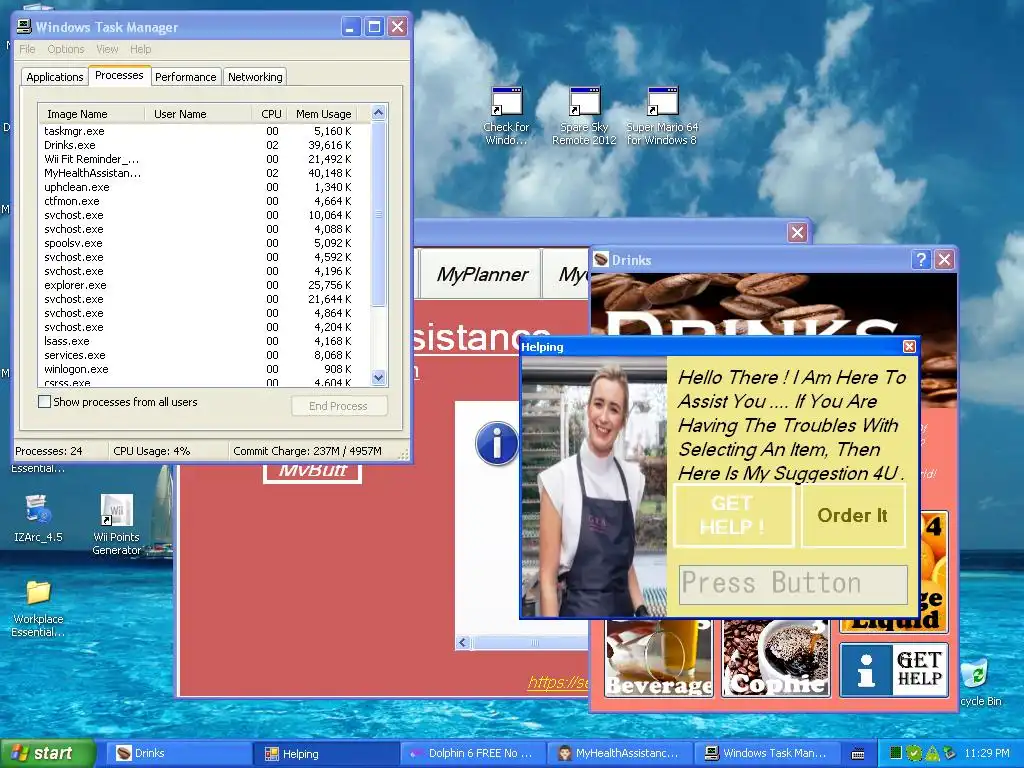Click the process list scroll-up arrow
1024x768 pixels.
pos(378,113)
